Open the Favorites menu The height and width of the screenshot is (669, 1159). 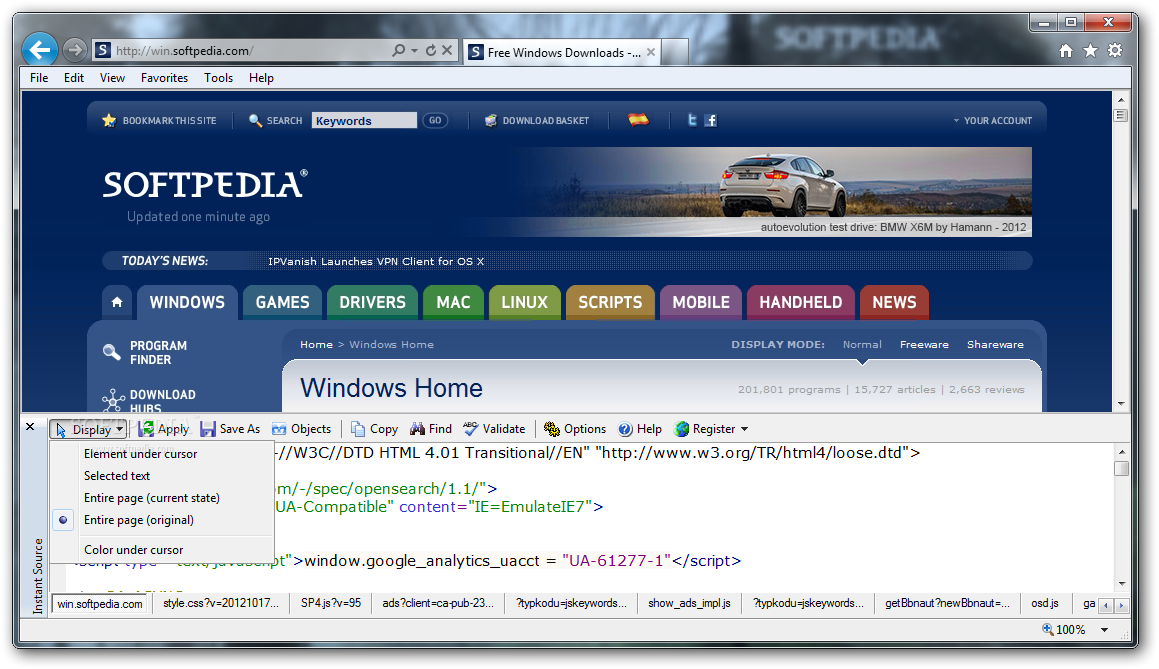point(164,78)
